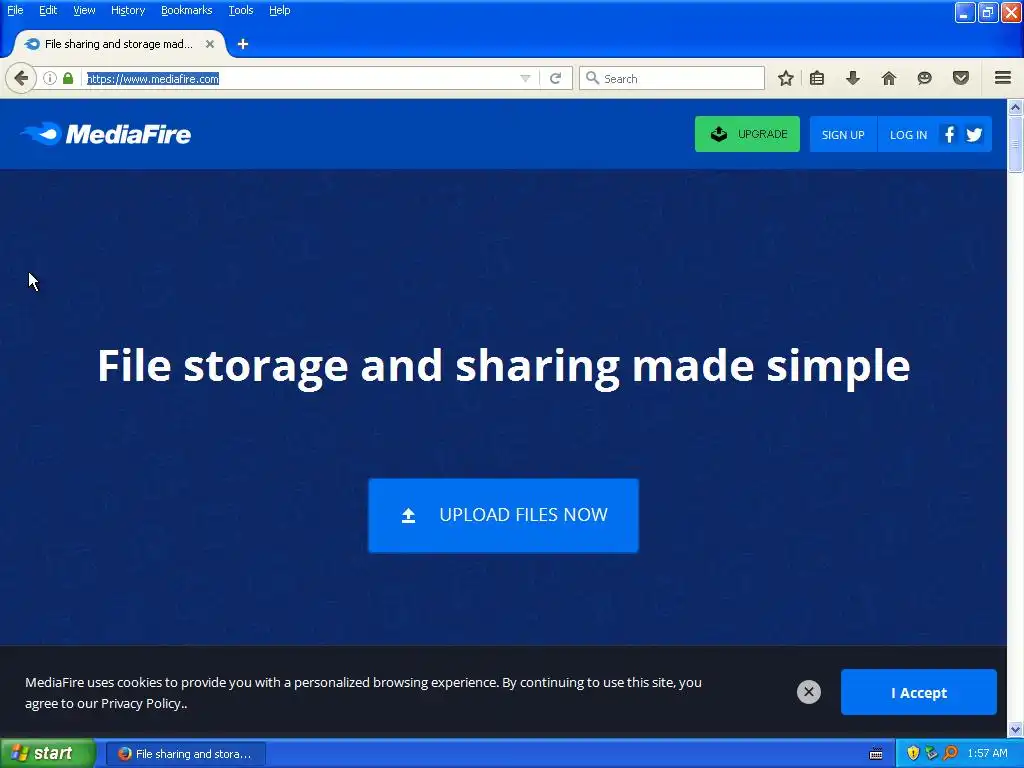
Task: Click the SIGN UP button
Action: [843, 135]
